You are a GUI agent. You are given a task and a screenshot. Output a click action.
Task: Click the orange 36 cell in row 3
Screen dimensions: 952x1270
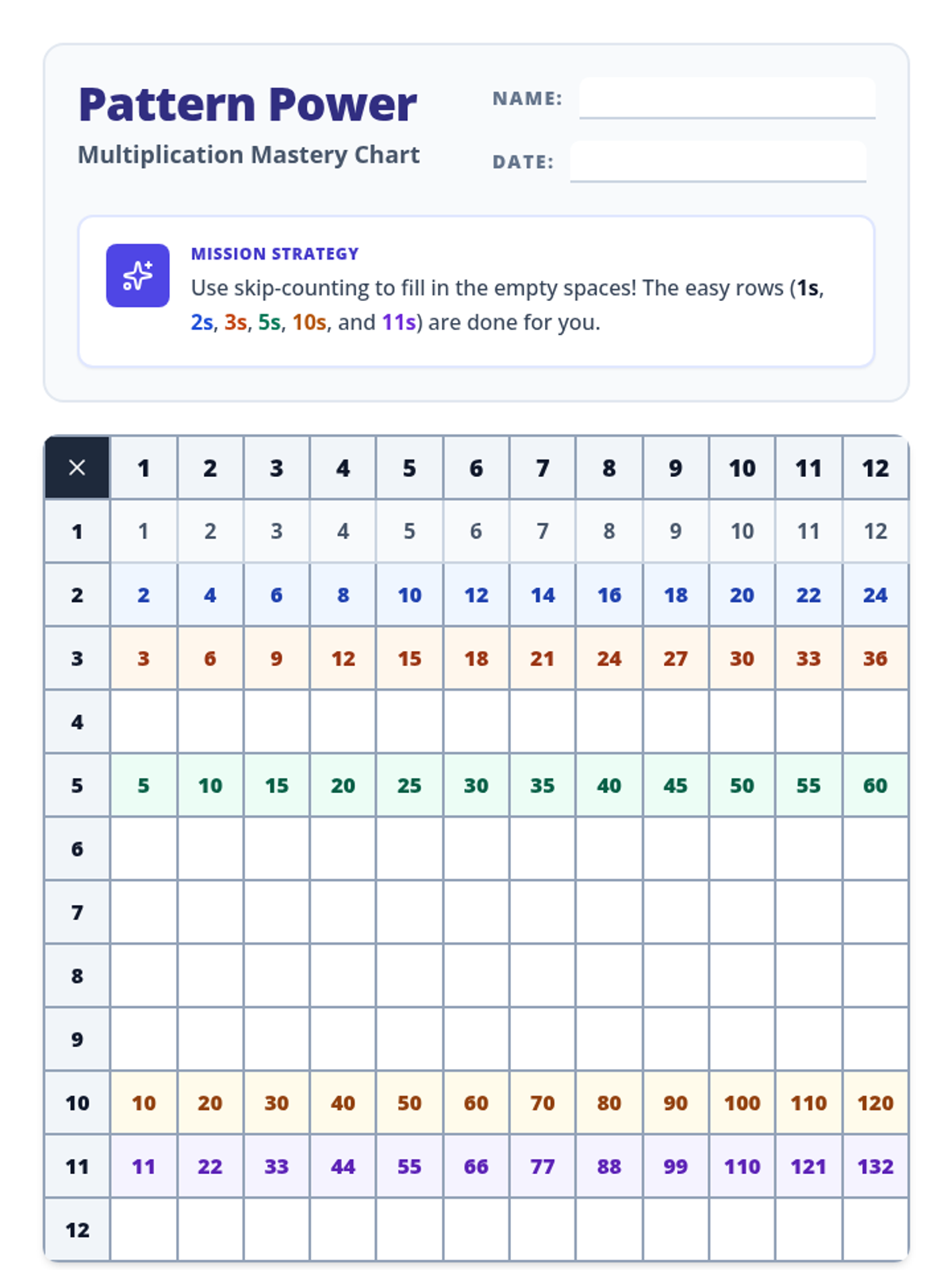[x=875, y=658]
